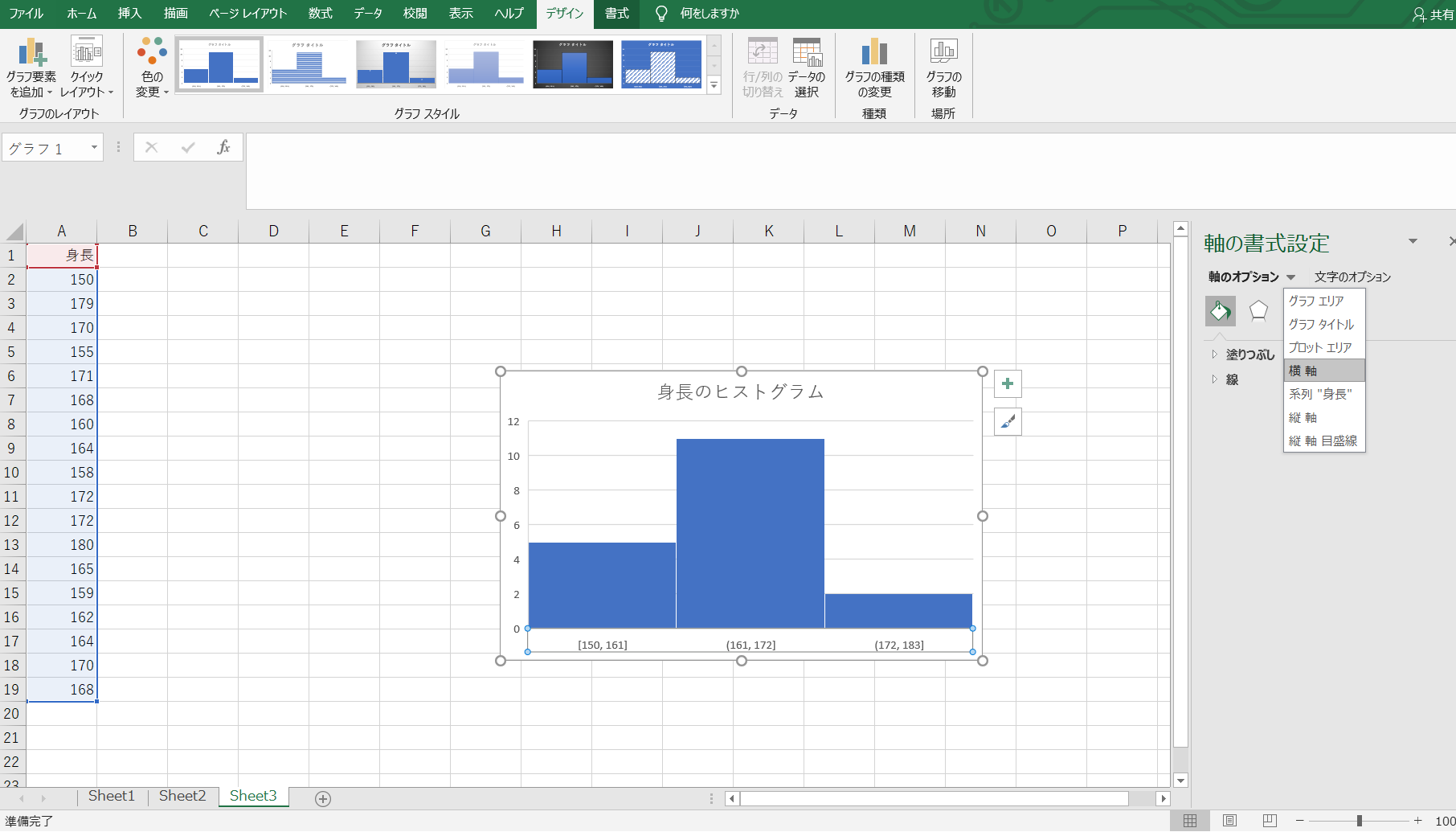Switch to page break preview icon

coord(1270,821)
